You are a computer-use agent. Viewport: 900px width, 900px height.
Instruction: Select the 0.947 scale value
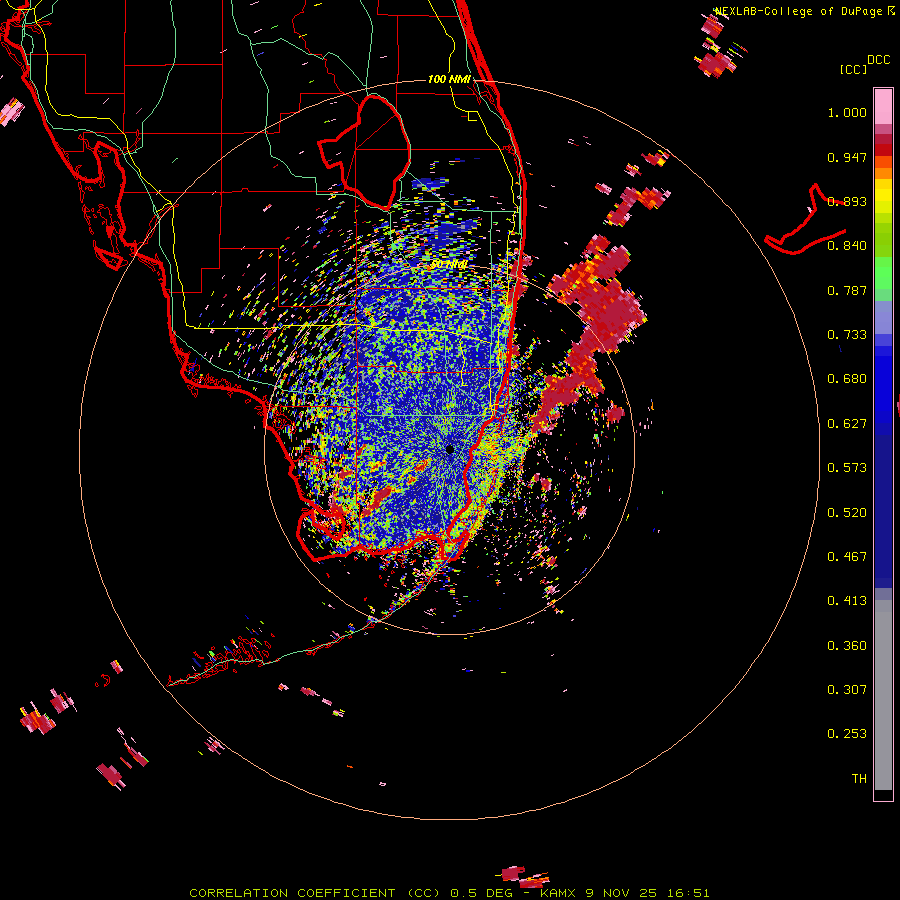point(847,157)
